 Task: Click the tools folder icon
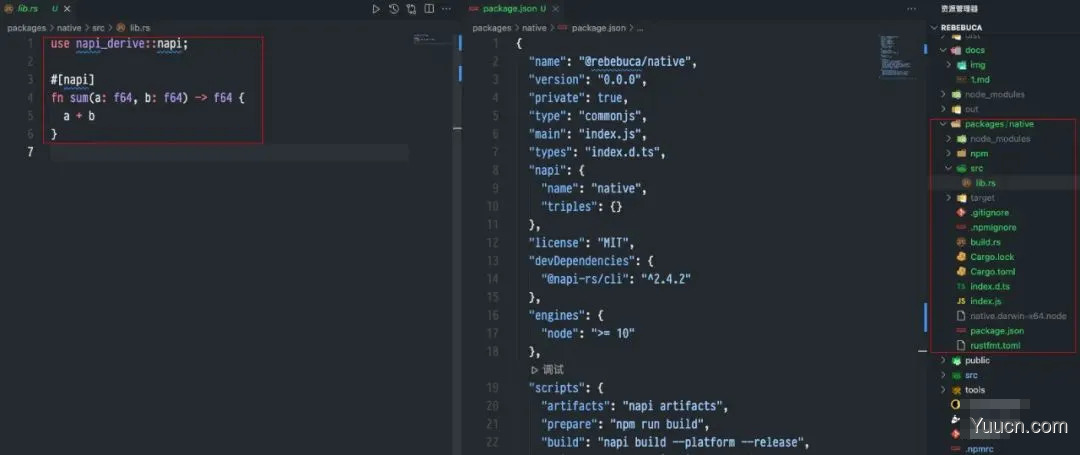coord(956,390)
